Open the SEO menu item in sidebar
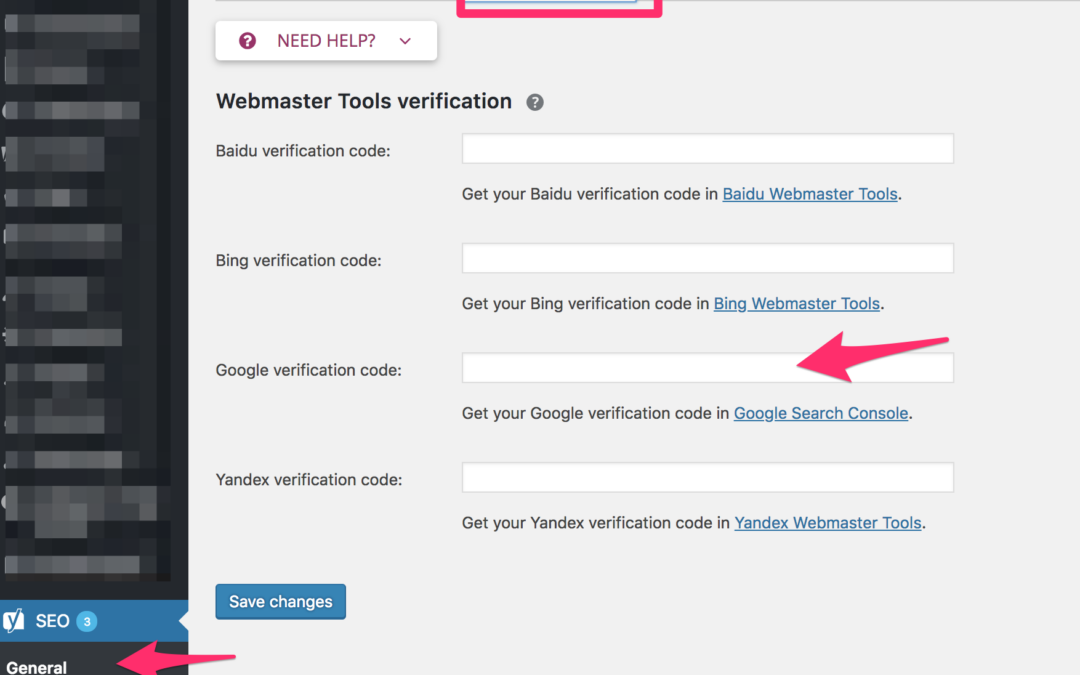This screenshot has width=1080, height=675. pyautogui.click(x=52, y=621)
